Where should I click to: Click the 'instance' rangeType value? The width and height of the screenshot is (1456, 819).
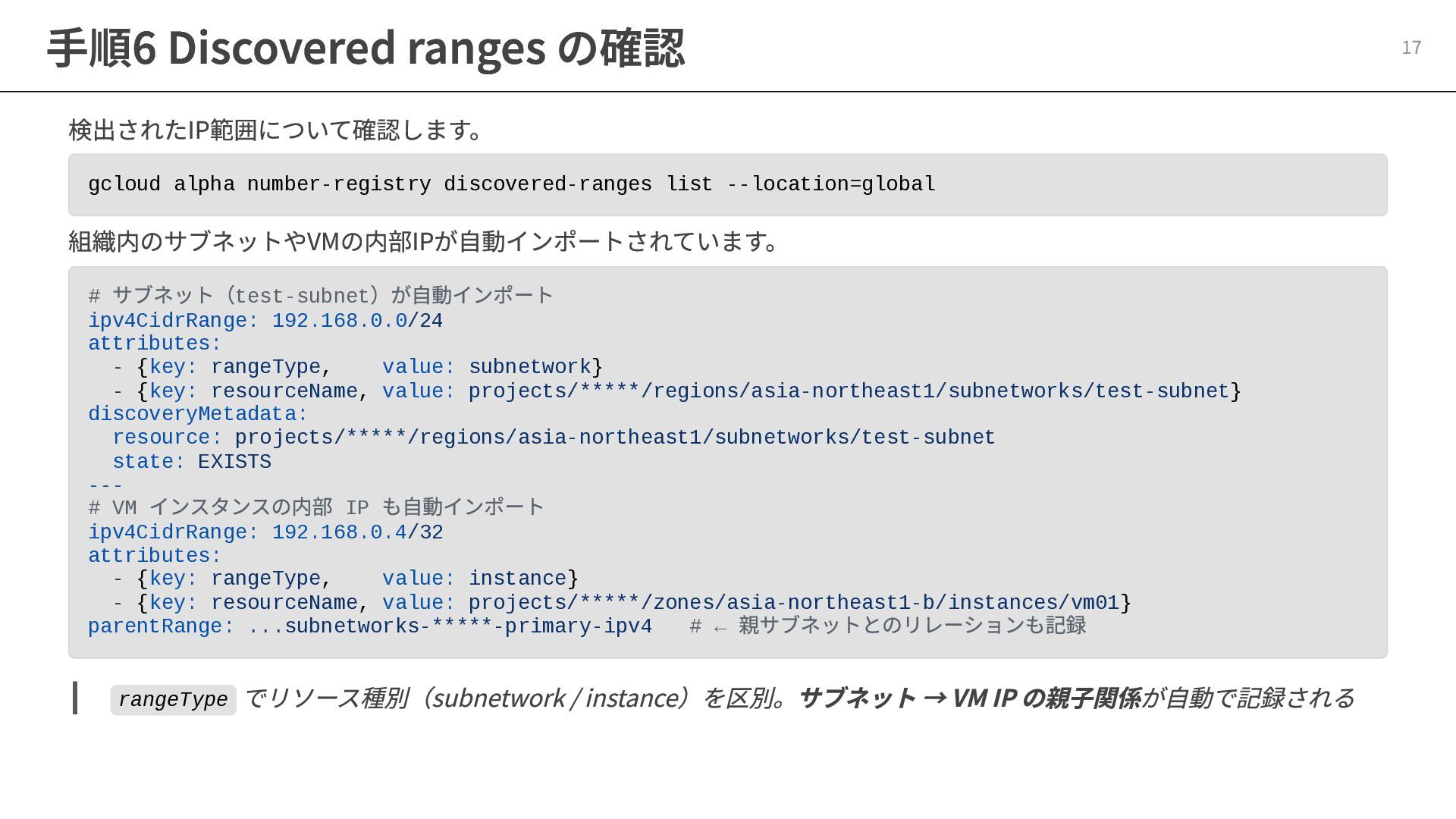(x=517, y=579)
